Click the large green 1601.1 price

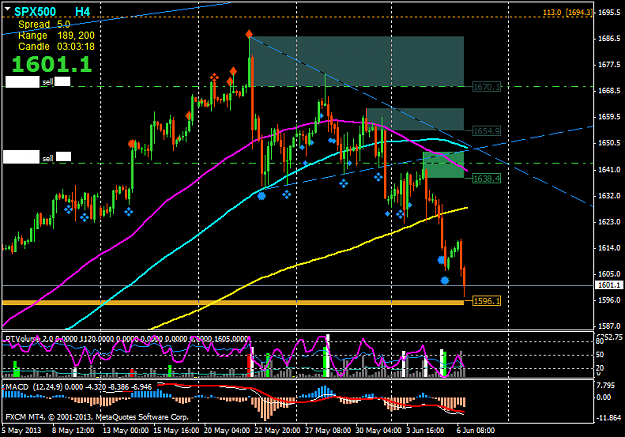(52, 64)
